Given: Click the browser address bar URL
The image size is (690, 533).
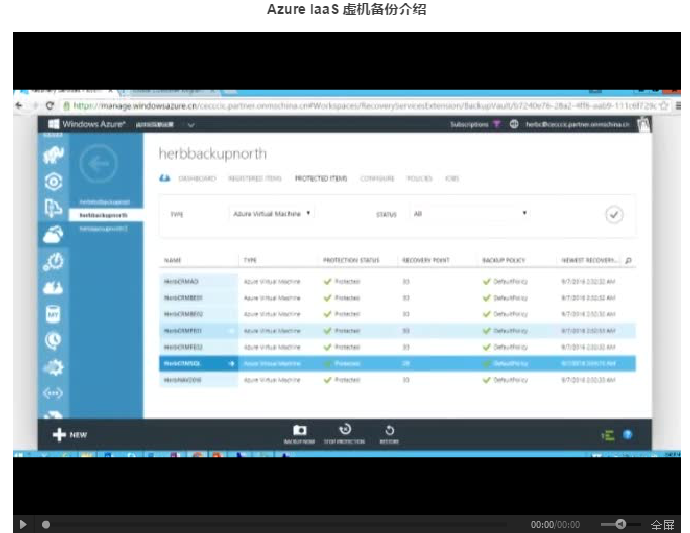Looking at the screenshot, I should (x=365, y=106).
